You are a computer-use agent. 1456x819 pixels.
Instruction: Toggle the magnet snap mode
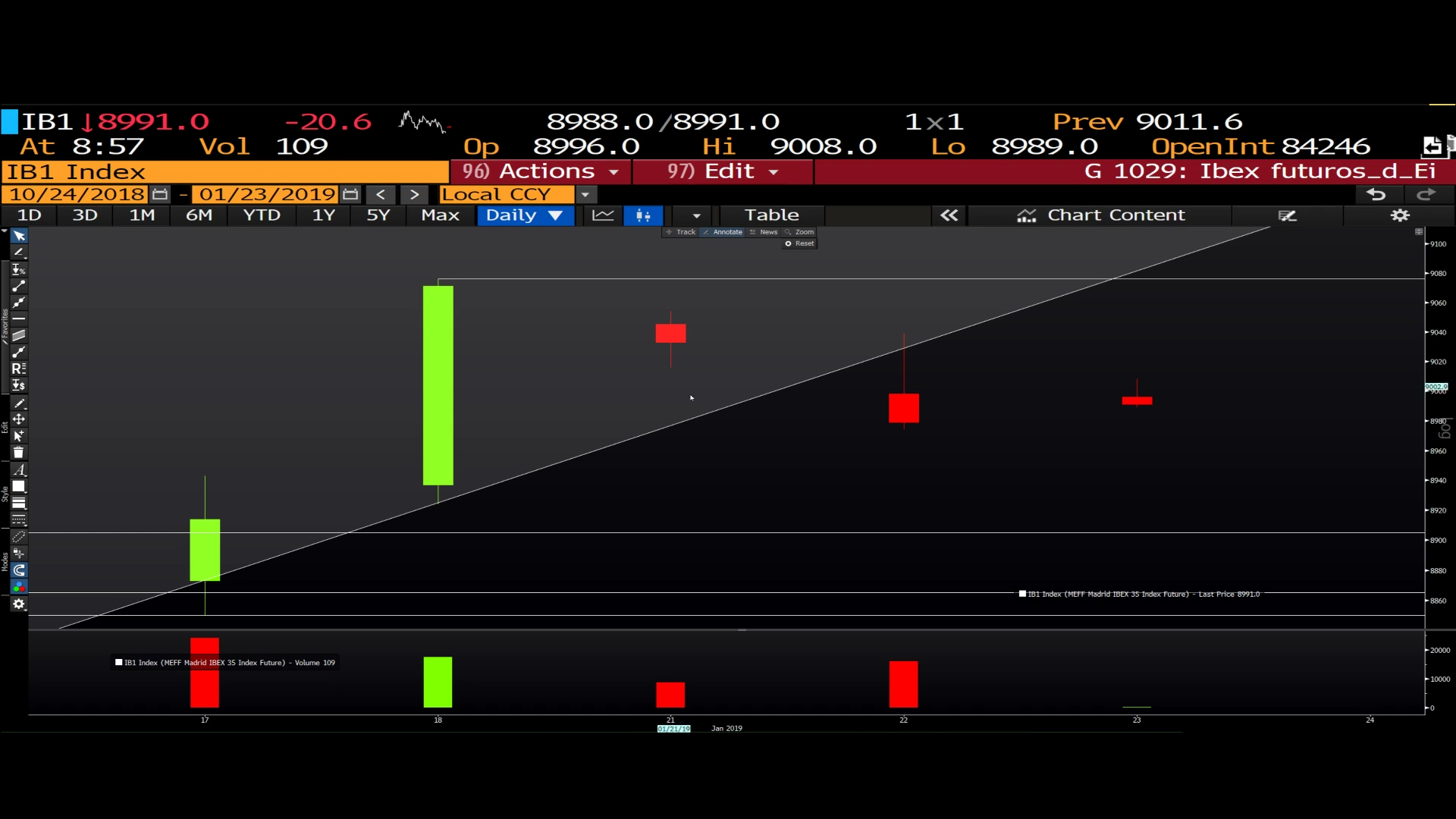19,570
